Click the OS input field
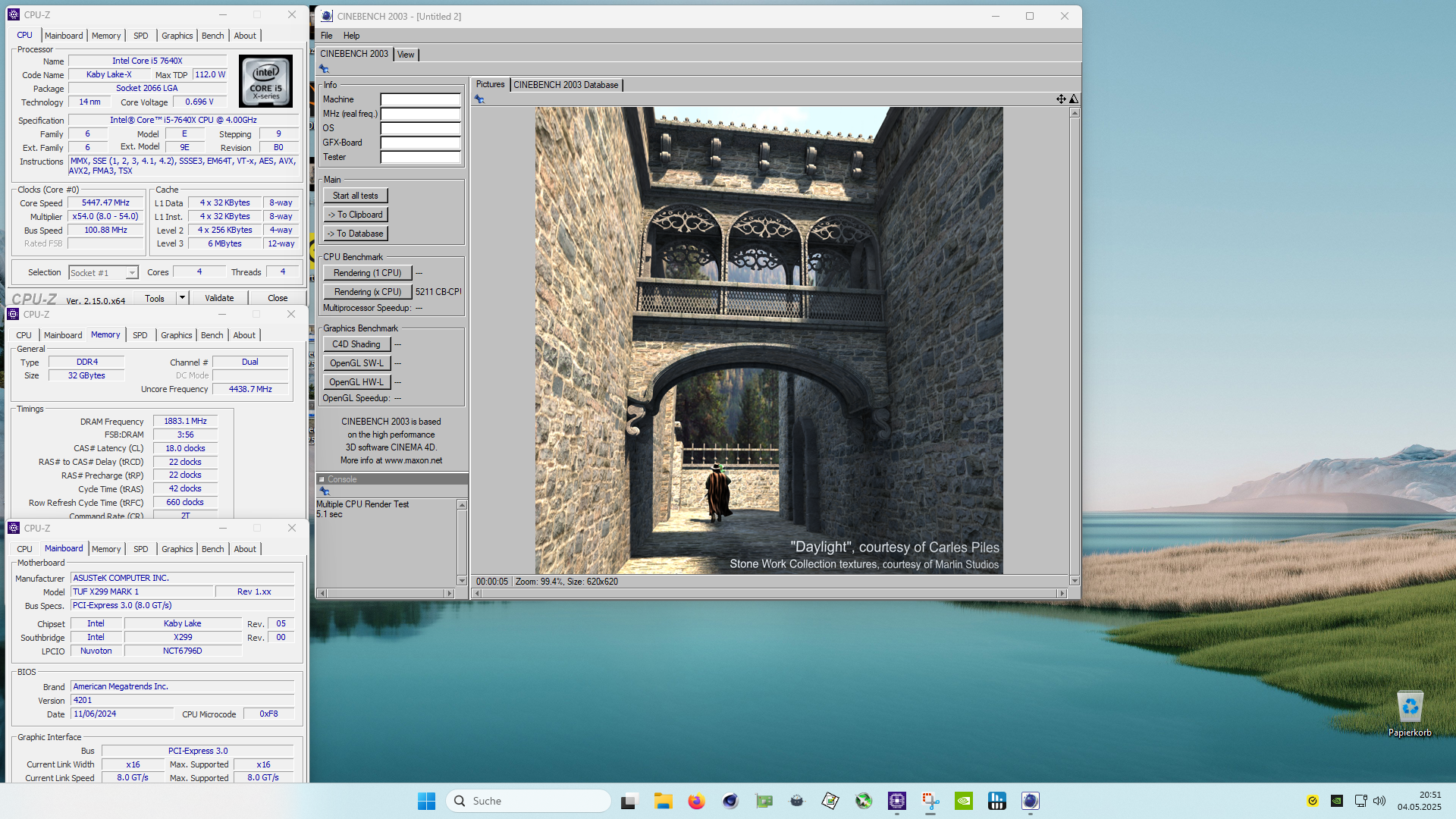The width and height of the screenshot is (1456, 819). [x=420, y=128]
